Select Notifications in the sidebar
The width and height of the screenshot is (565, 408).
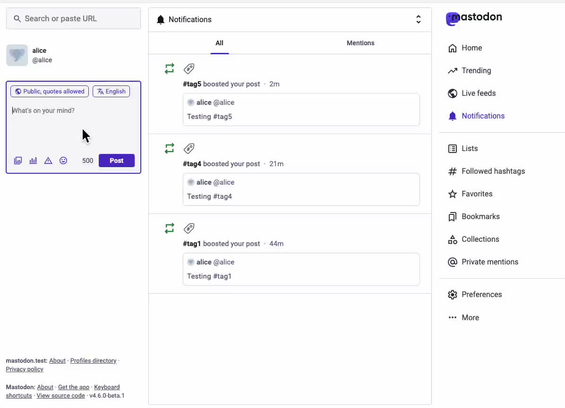[x=476, y=116]
